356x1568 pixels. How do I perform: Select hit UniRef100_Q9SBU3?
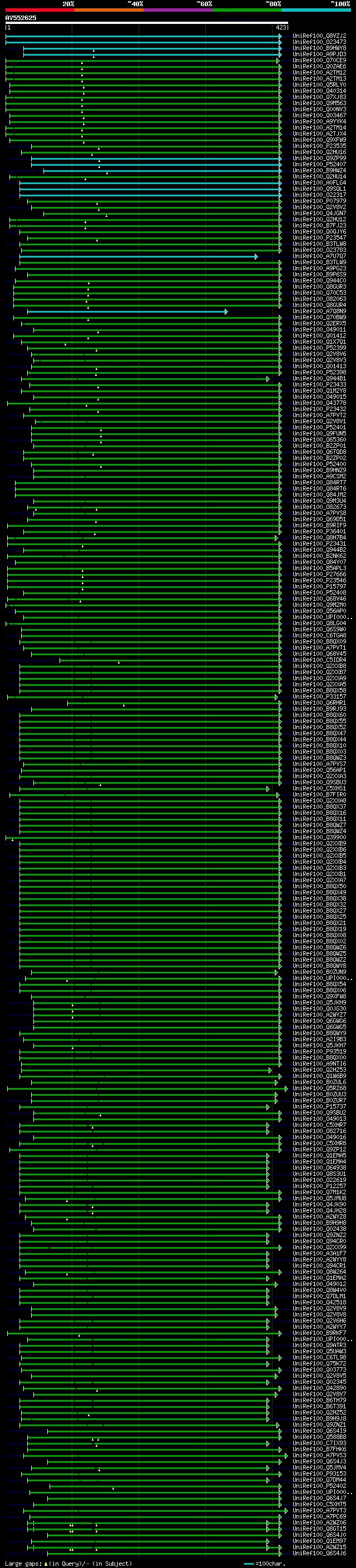tap(319, 782)
